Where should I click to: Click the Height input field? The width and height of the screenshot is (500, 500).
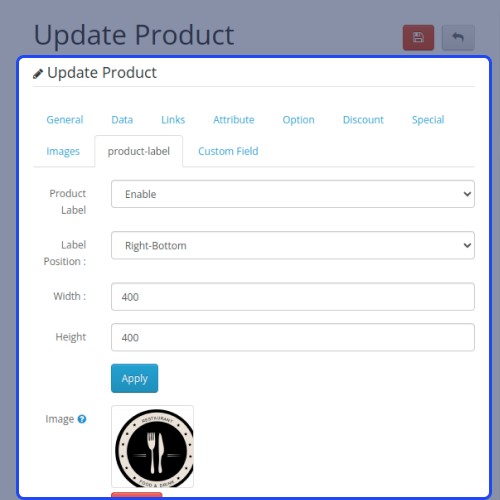[293, 337]
